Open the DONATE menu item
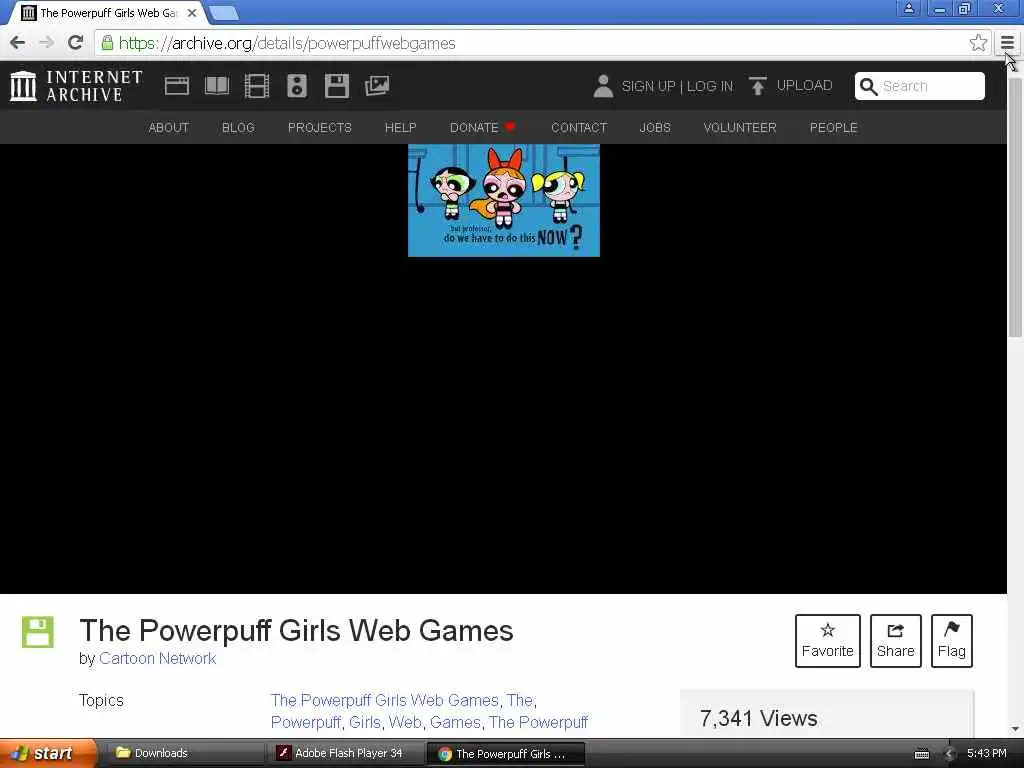This screenshot has width=1024, height=768. (x=474, y=127)
